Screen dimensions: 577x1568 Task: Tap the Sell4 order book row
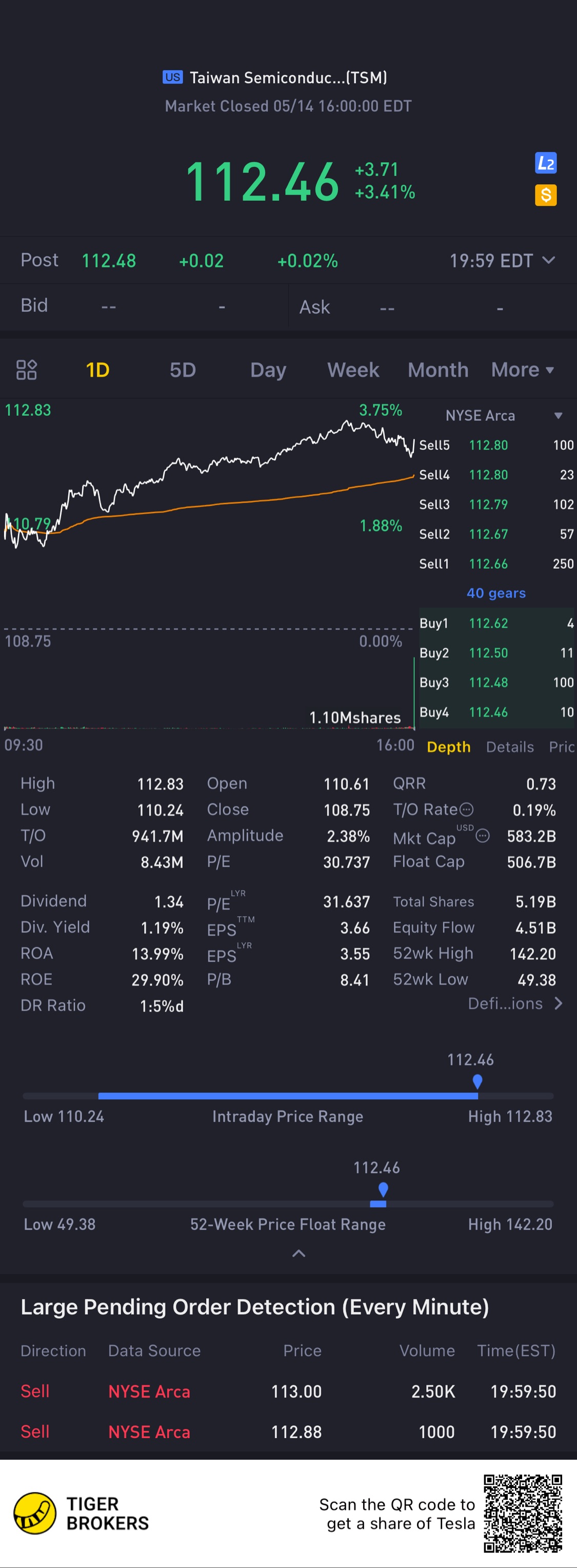coord(496,475)
